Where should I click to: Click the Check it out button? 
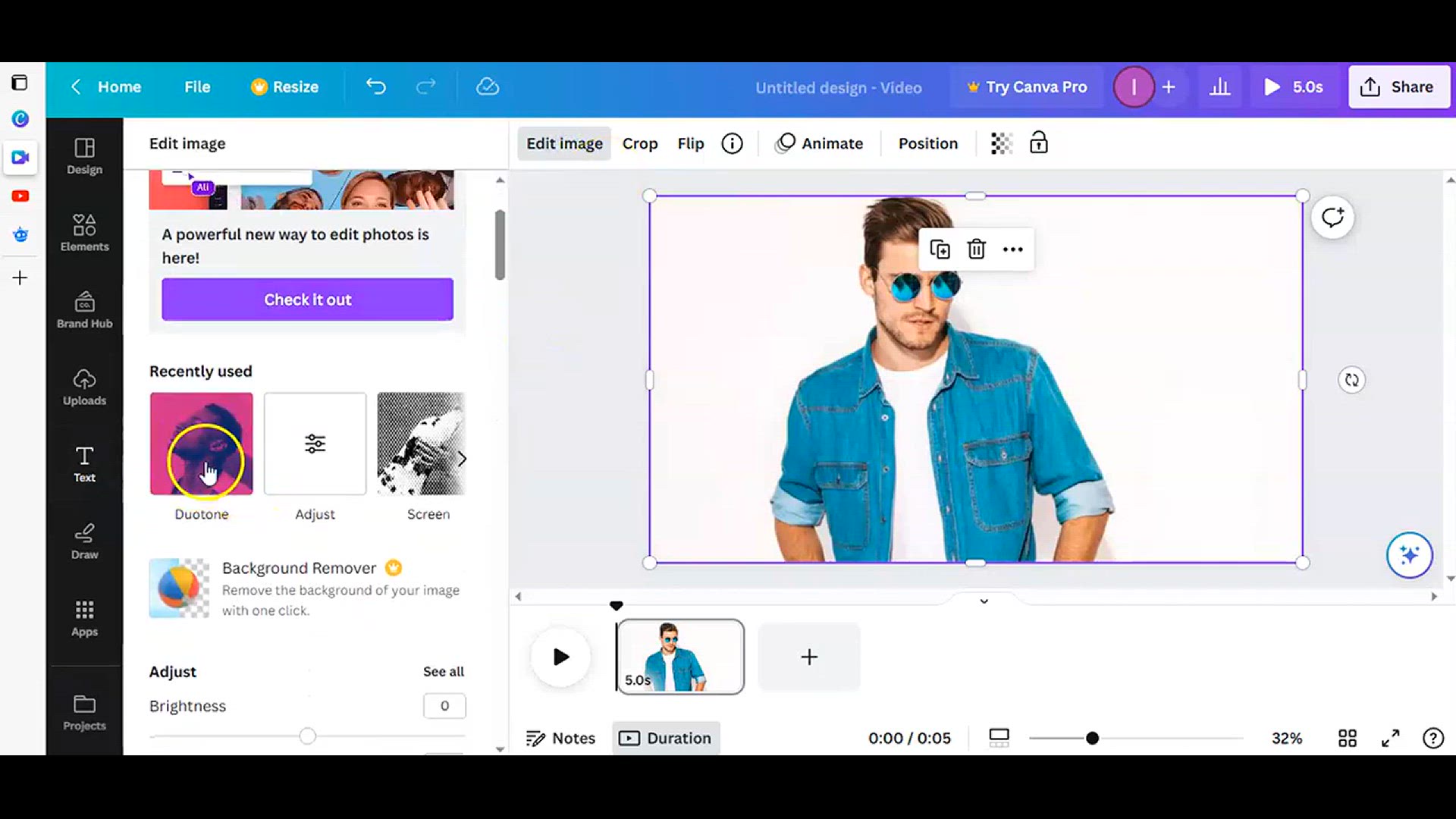307,300
